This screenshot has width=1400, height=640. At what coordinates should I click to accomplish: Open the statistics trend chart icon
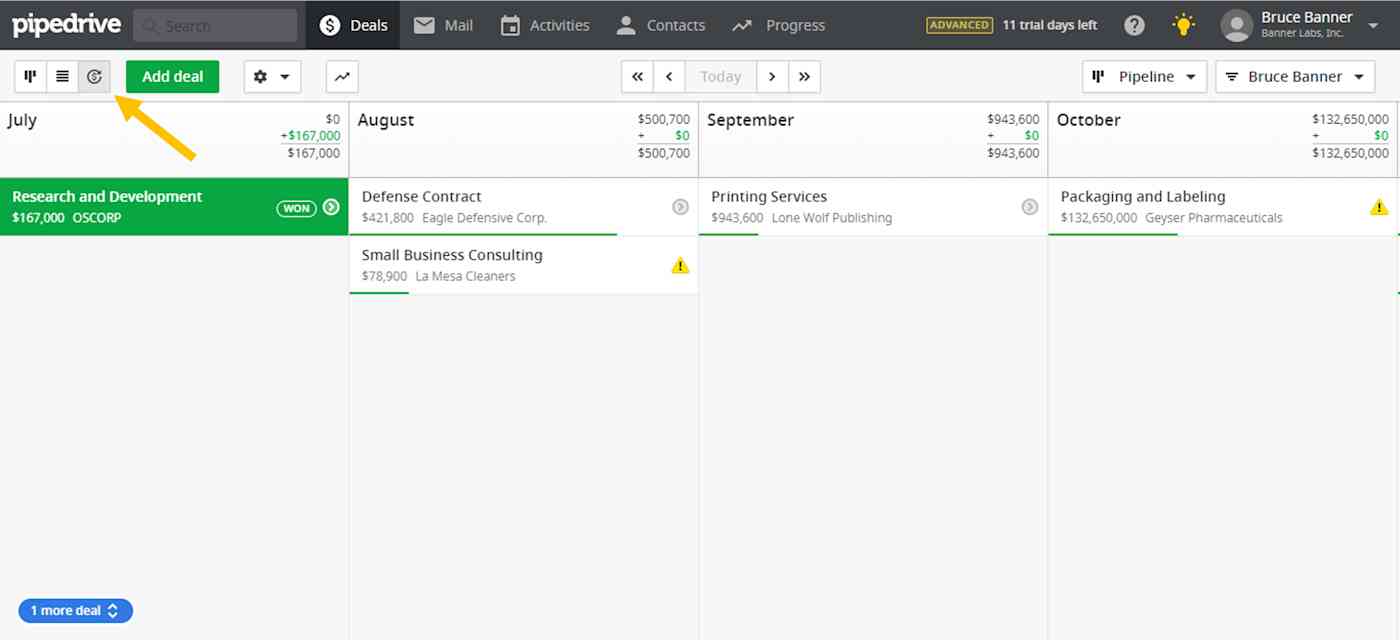pos(341,76)
